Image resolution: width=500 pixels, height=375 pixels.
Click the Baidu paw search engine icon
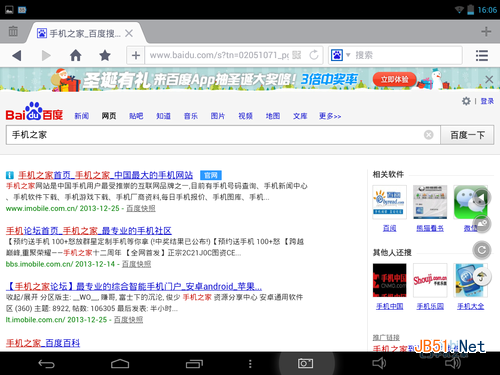(337, 55)
